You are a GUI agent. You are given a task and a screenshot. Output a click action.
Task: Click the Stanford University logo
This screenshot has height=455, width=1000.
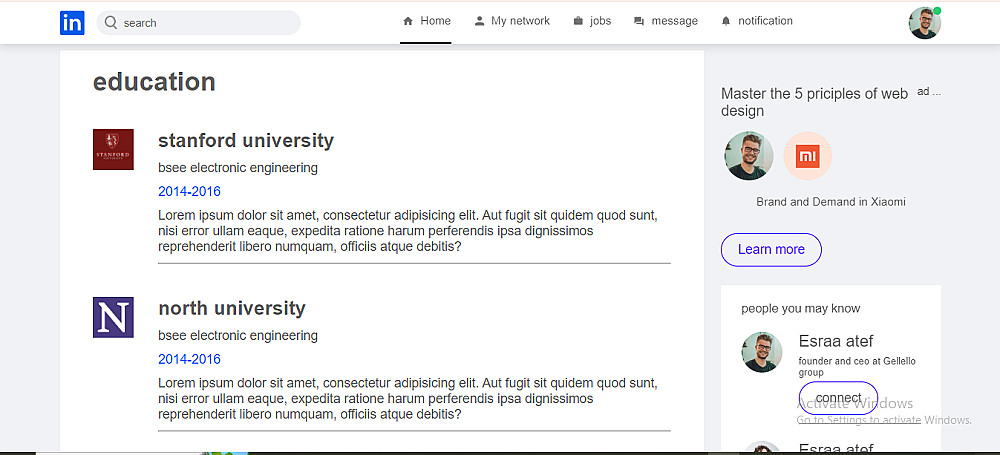pos(113,149)
